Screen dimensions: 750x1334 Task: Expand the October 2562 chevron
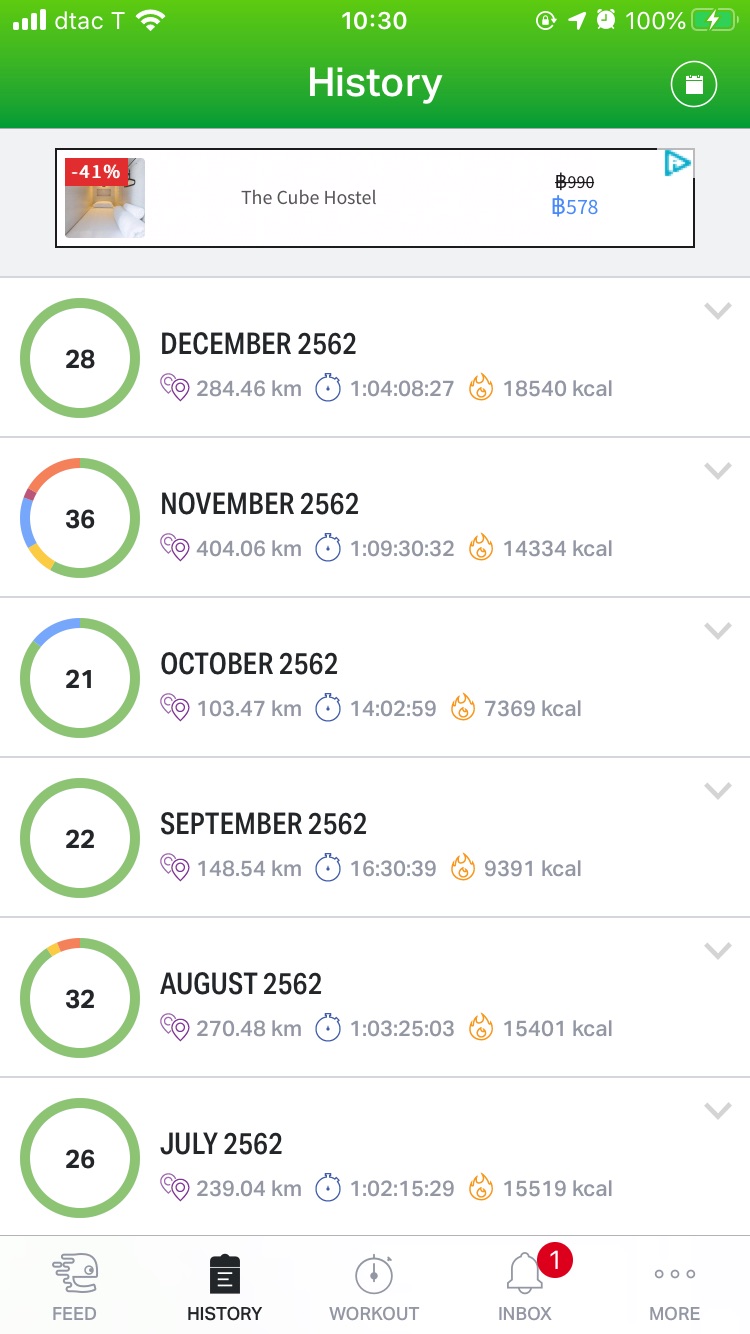[718, 631]
